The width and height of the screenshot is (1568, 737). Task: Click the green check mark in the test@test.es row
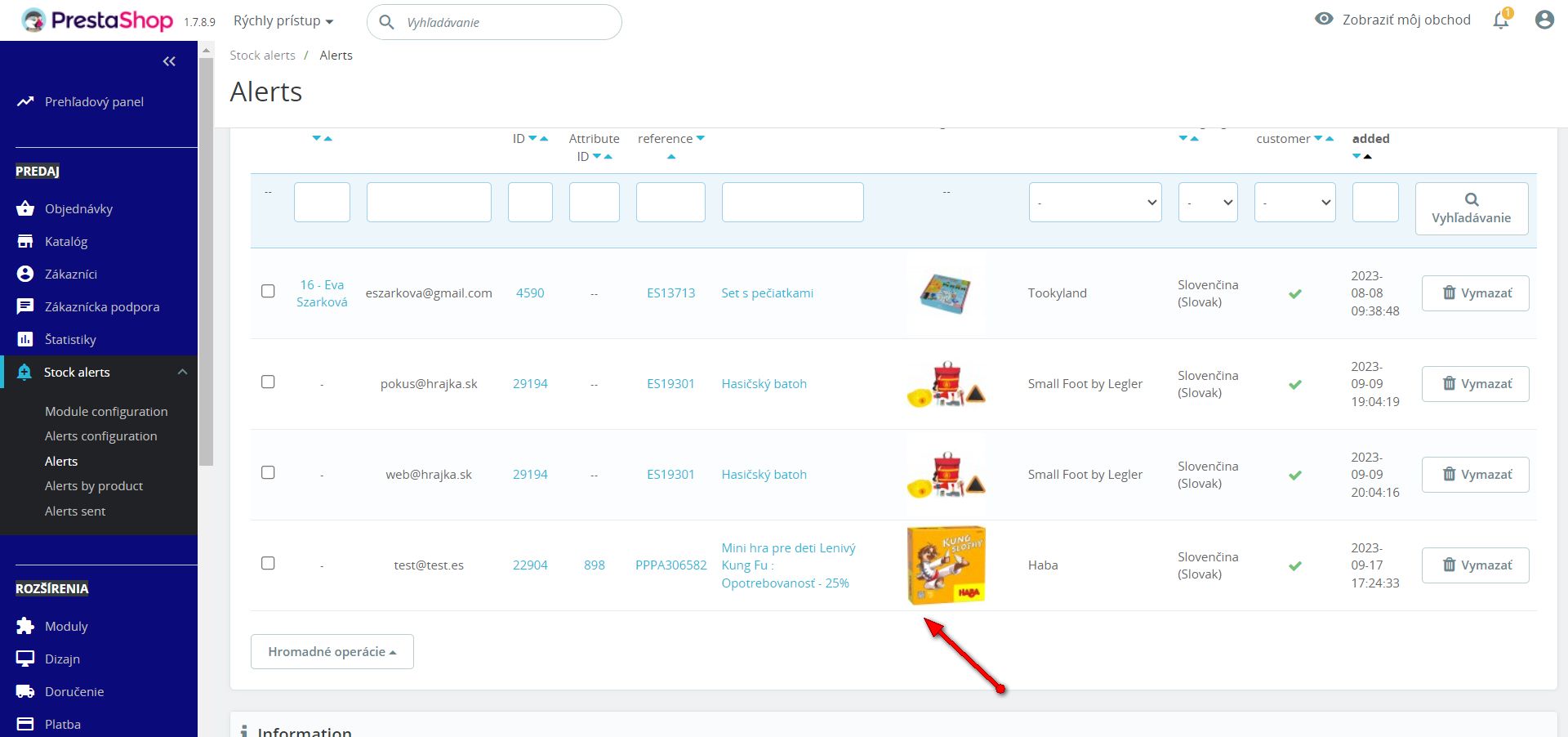1295,565
